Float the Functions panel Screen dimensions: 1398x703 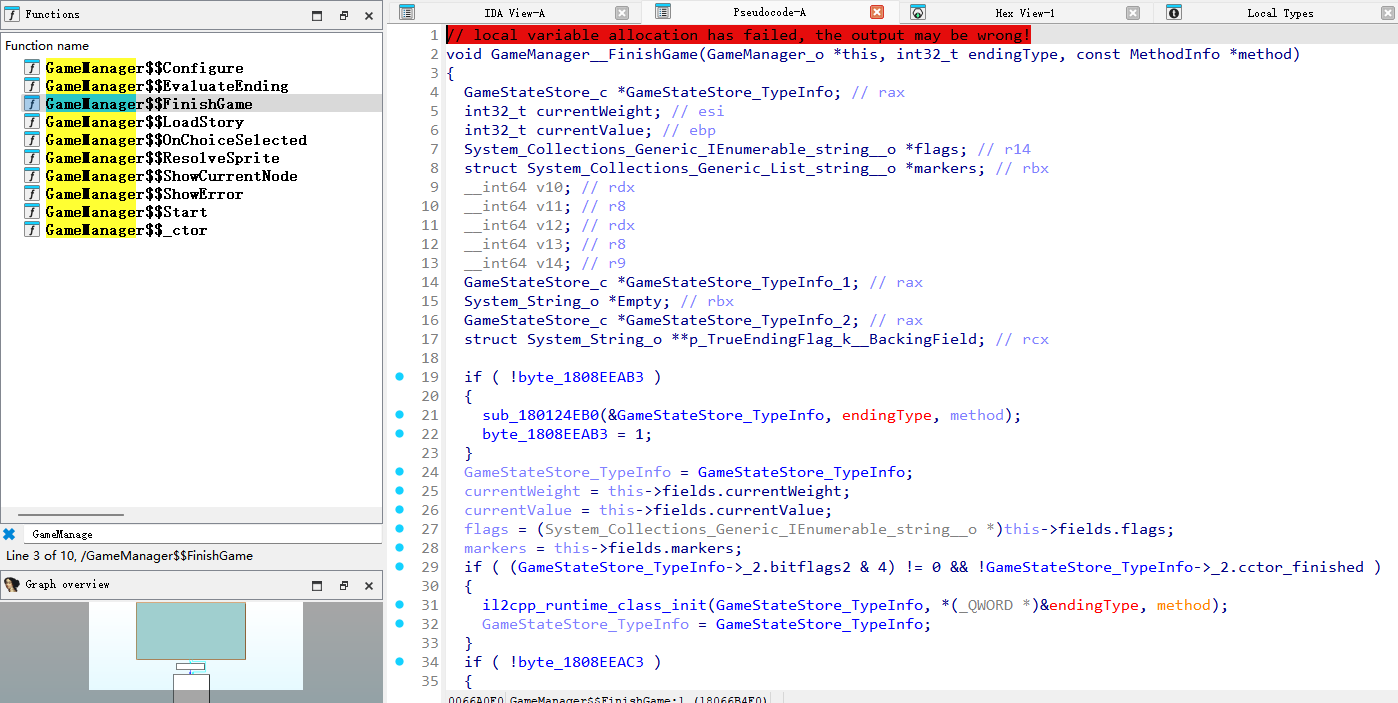(x=343, y=15)
